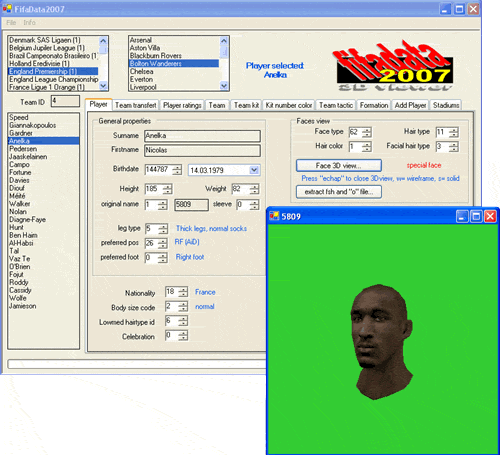Click the Nationality spinner arrows

183,292
